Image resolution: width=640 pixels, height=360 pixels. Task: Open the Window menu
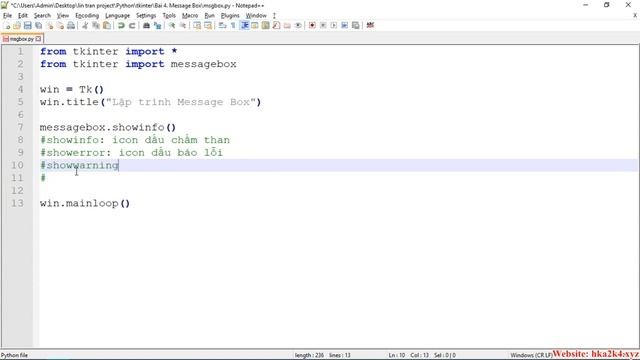coord(256,16)
